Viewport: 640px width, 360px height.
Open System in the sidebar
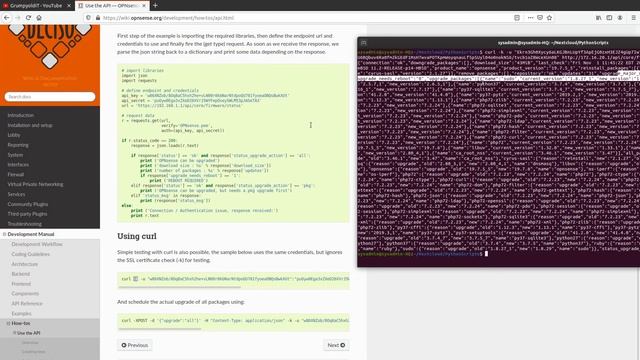click(15, 155)
